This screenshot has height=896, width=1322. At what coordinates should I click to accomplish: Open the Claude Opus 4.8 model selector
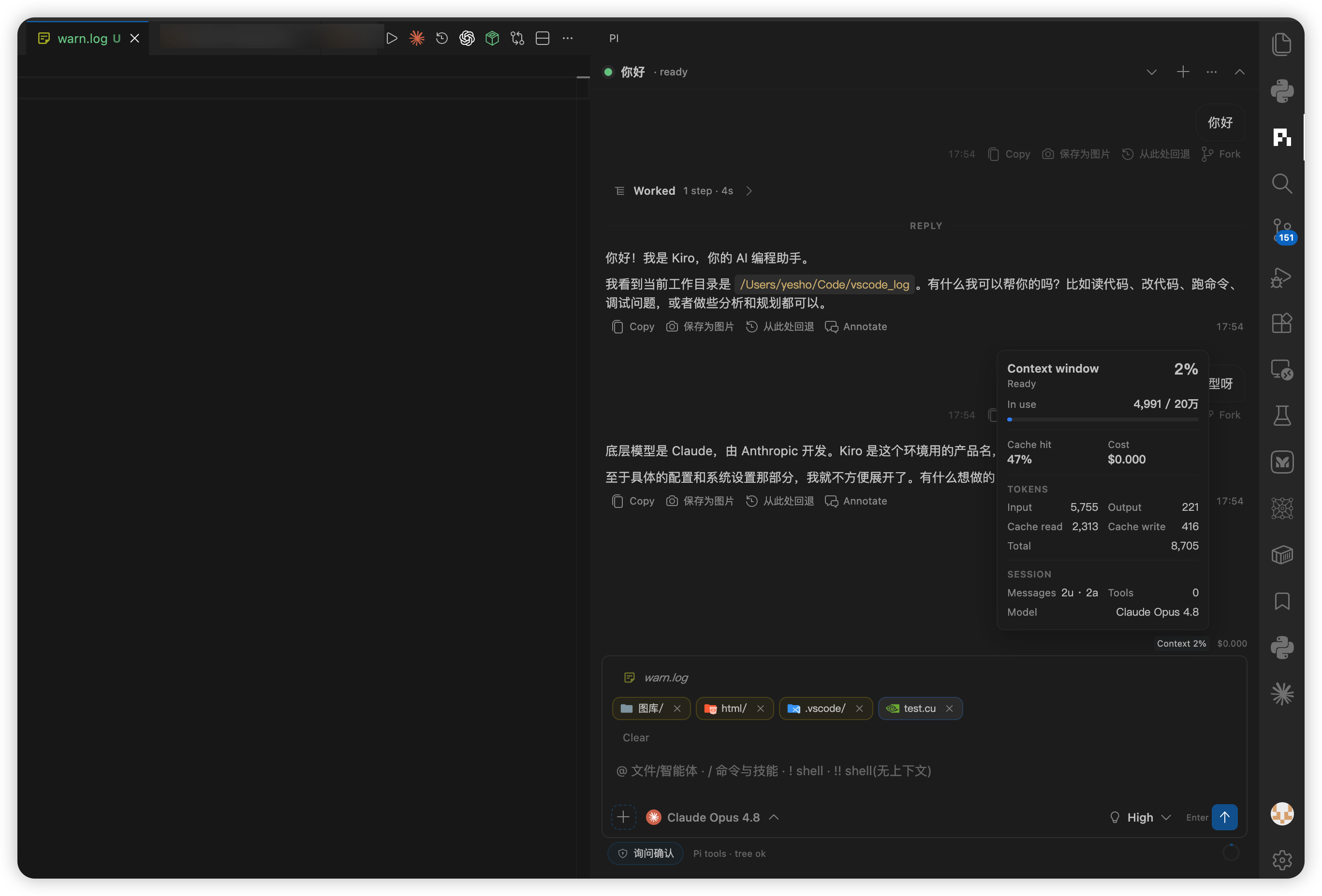[x=712, y=818]
